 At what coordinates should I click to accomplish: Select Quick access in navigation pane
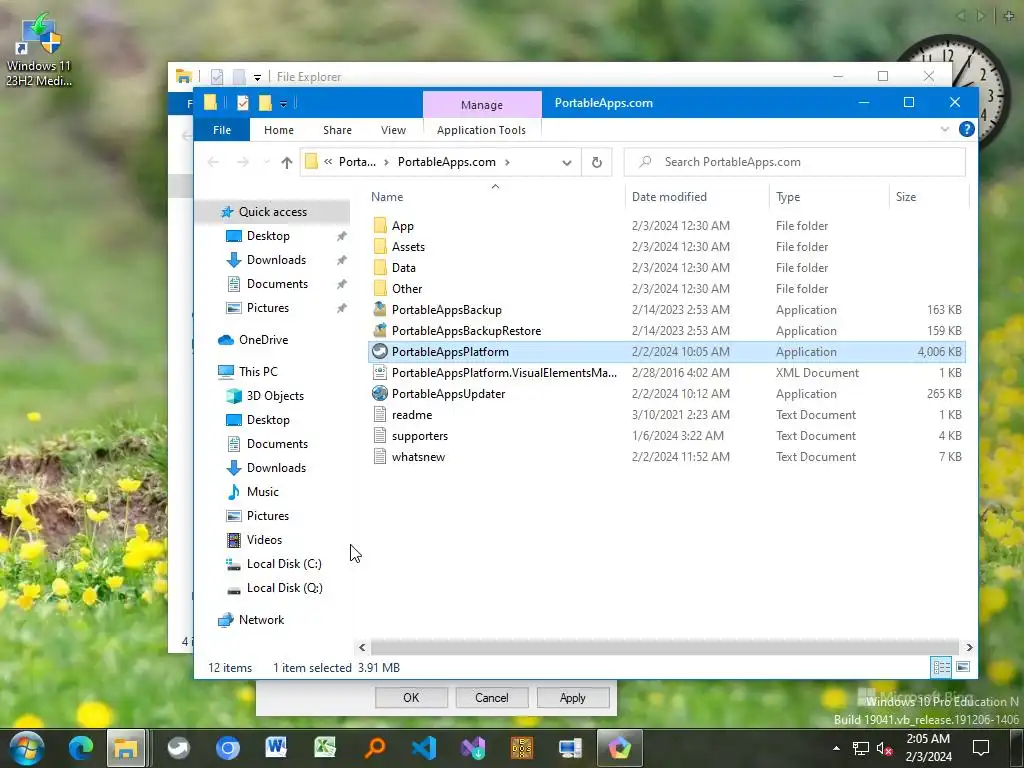click(272, 212)
